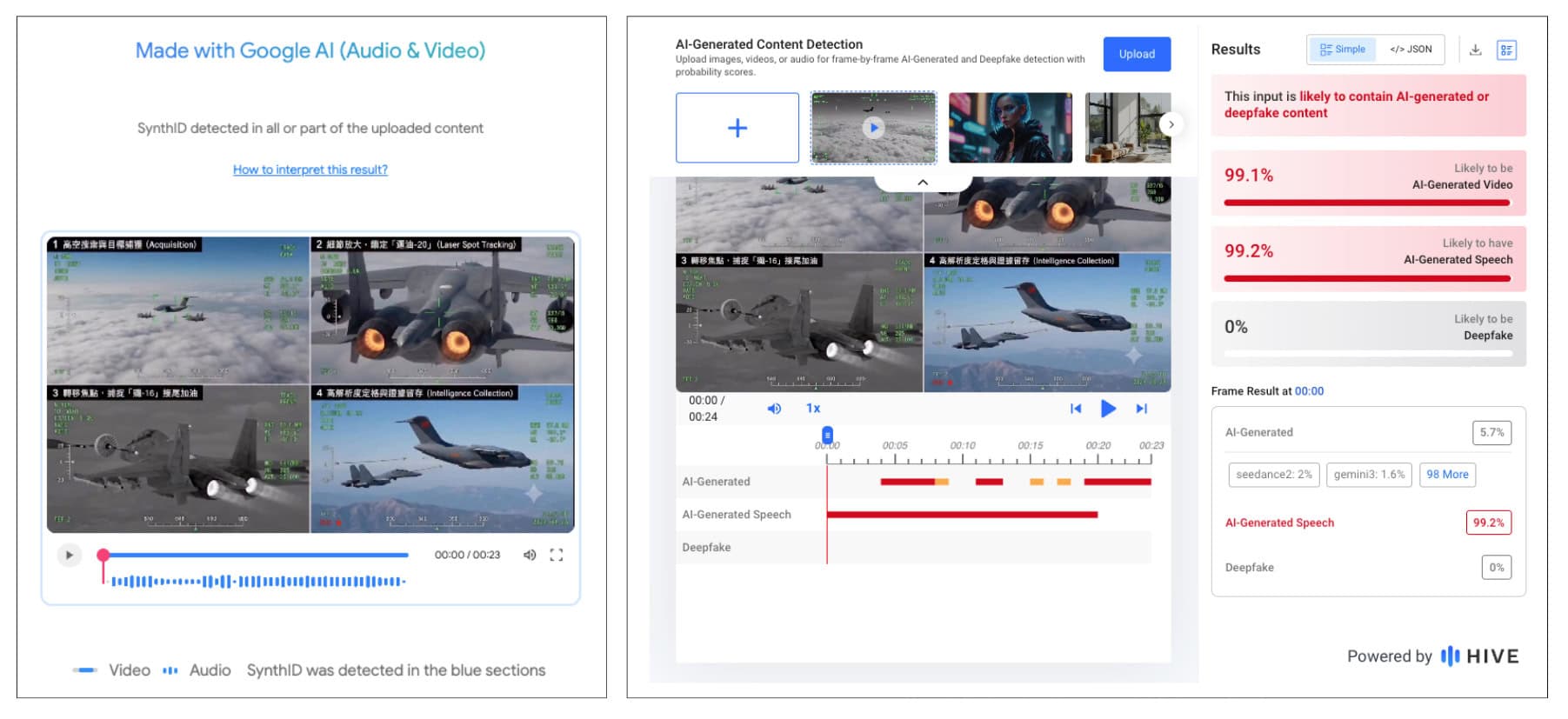Screen dimensions: 1568x719
Task: Open 'How to interpret this result?' link
Action: coord(310,170)
